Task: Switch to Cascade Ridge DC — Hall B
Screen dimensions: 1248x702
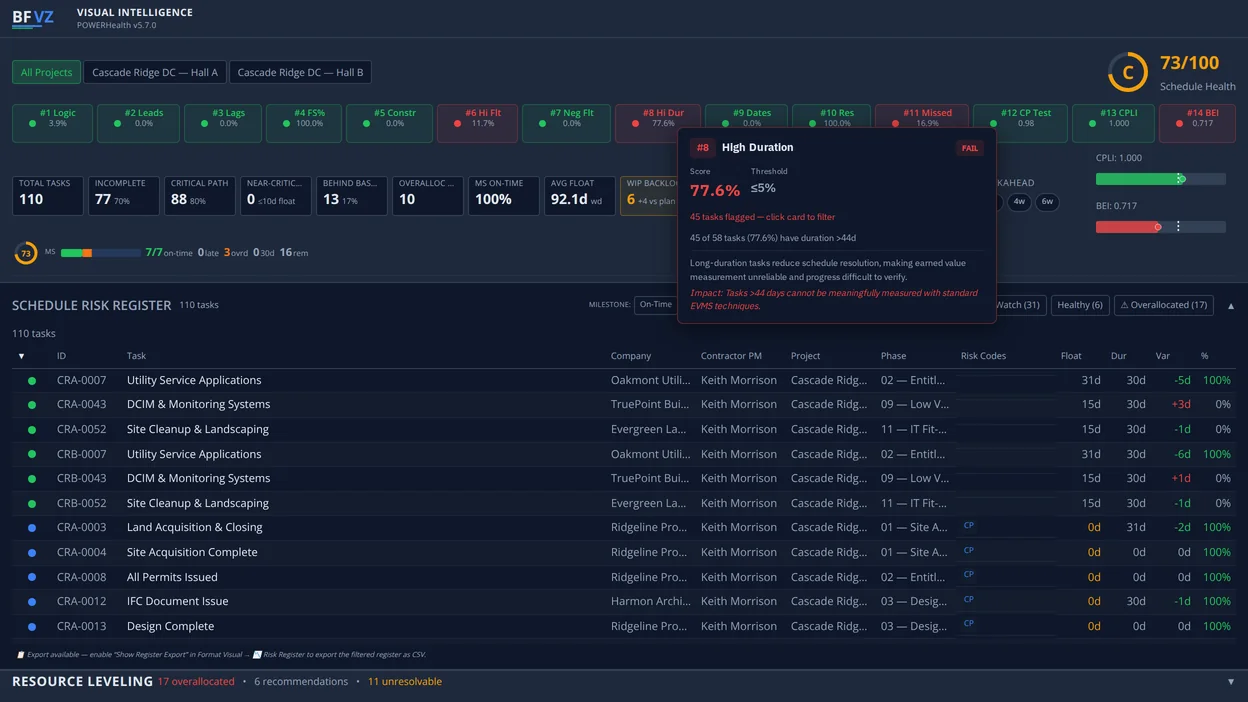Action: tap(300, 72)
